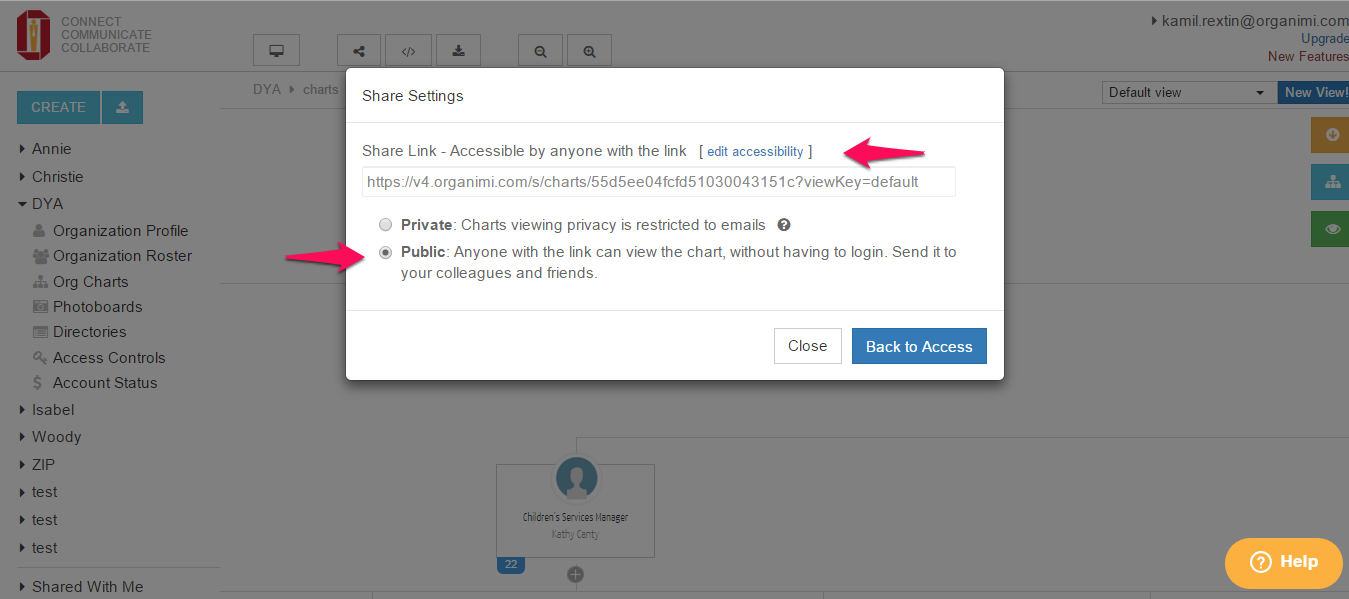Click the download icon in toolbar
This screenshot has width=1349, height=599.
click(458, 51)
